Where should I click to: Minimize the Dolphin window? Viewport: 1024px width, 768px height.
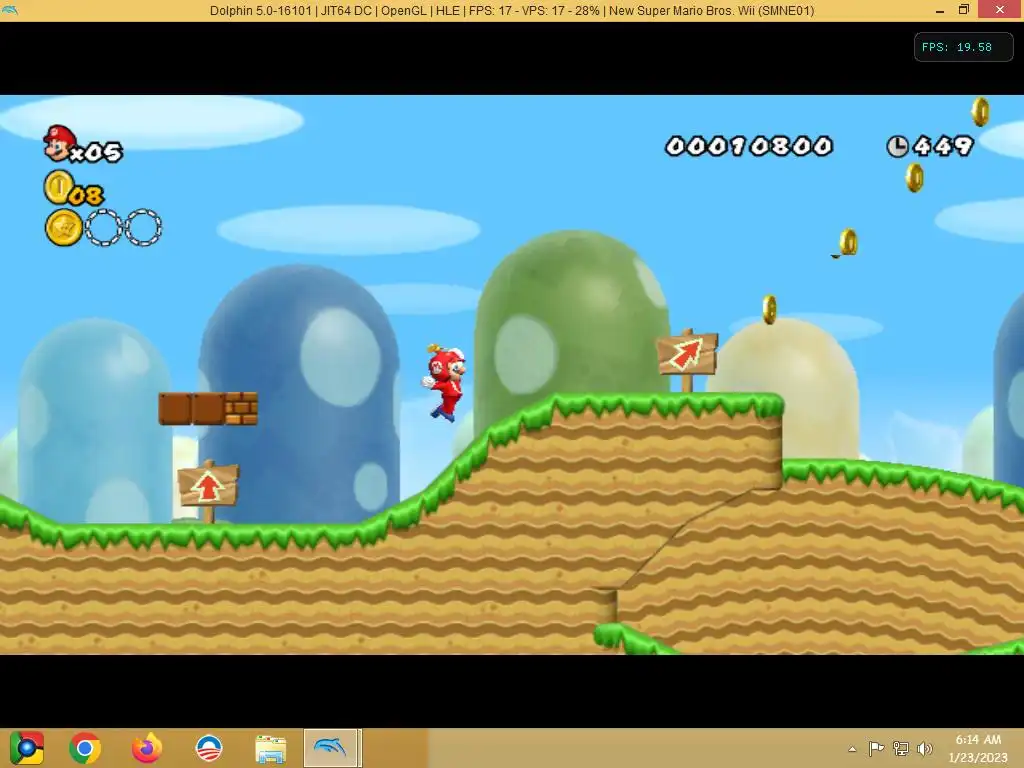(940, 10)
